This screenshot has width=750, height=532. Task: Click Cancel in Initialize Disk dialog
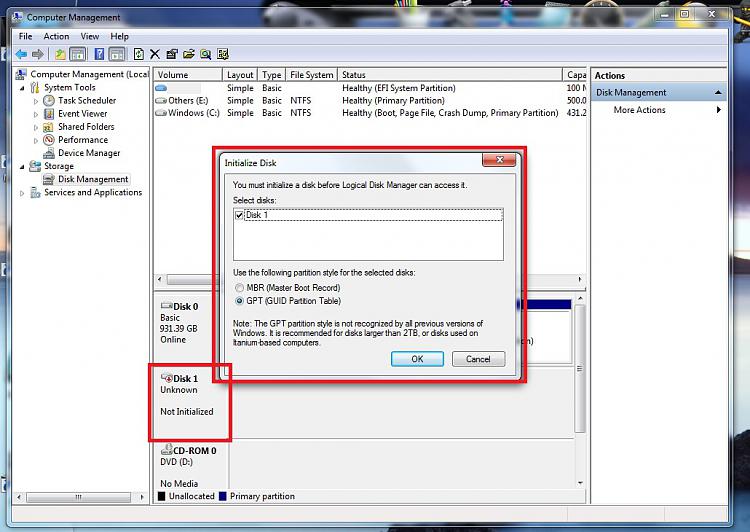pos(478,359)
